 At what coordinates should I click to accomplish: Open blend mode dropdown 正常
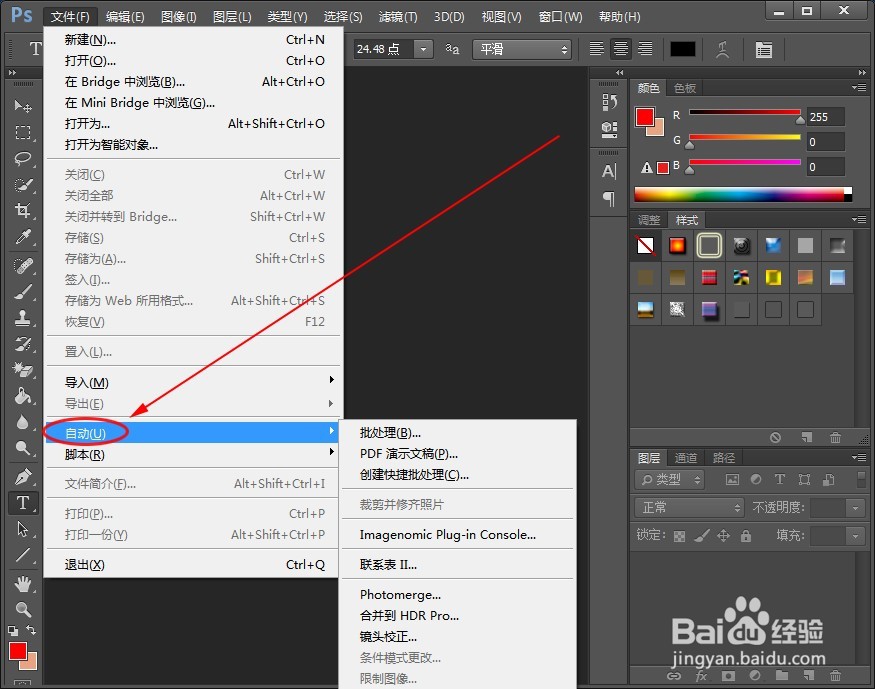click(x=690, y=508)
